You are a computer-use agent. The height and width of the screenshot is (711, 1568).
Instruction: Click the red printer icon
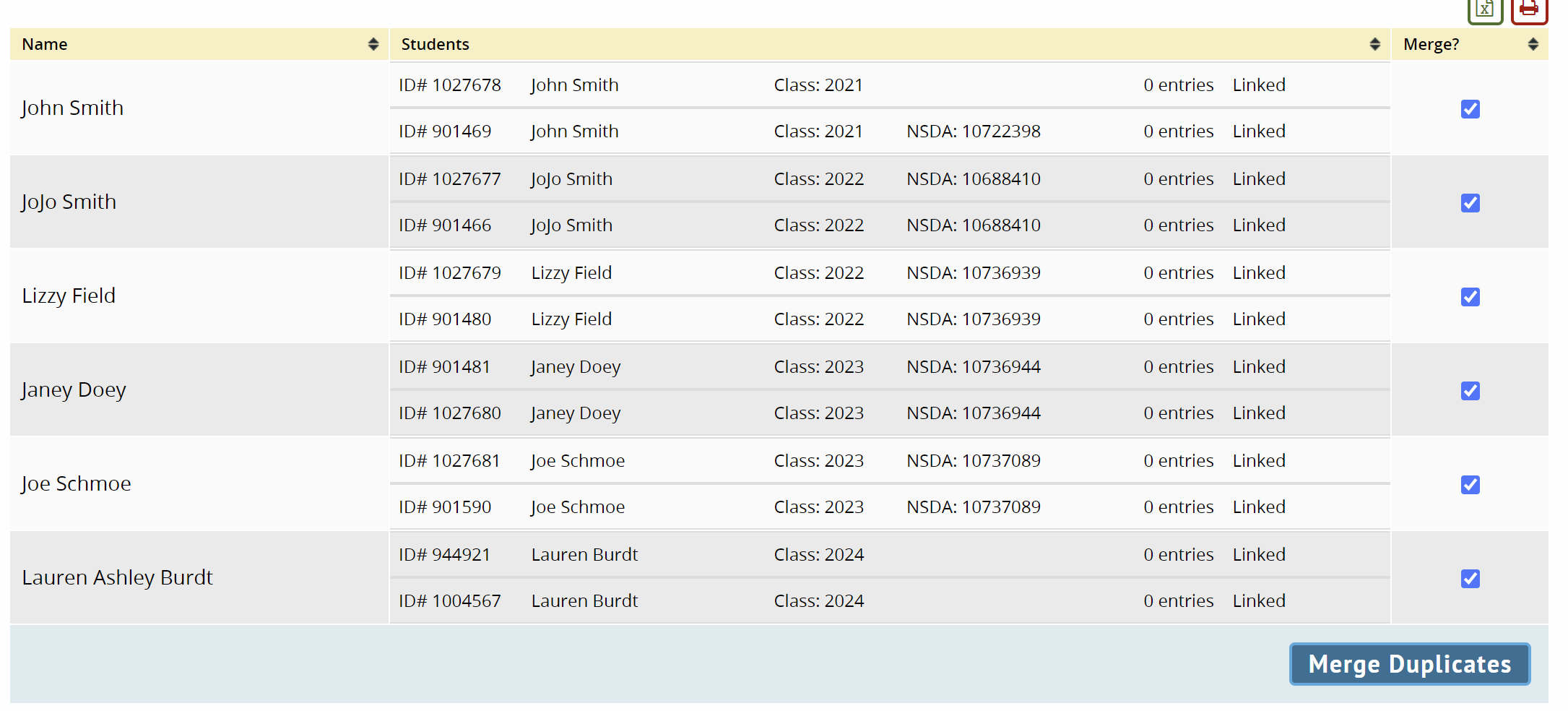(x=1528, y=10)
